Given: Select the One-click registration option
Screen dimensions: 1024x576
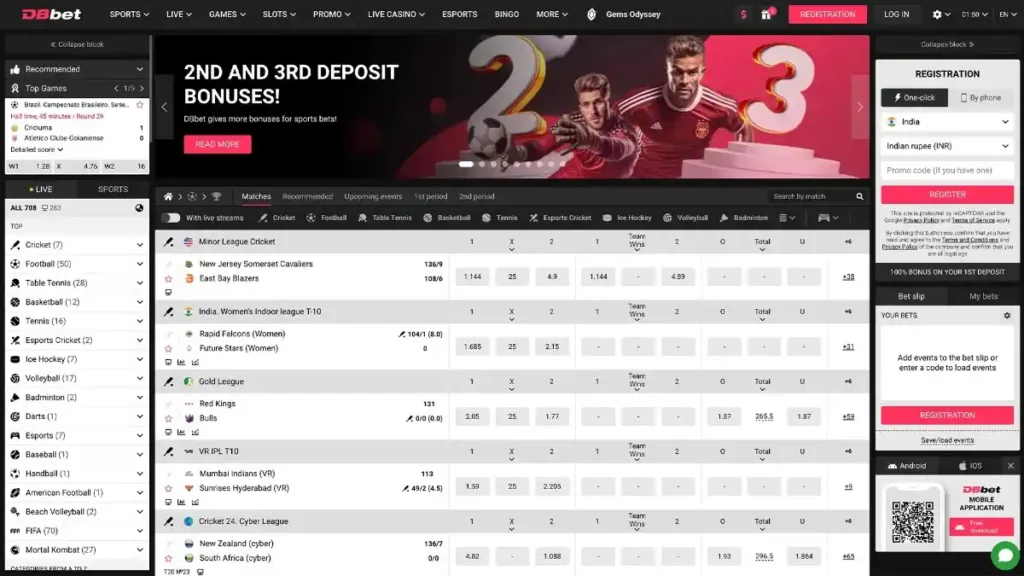Looking at the screenshot, I should (915, 98).
